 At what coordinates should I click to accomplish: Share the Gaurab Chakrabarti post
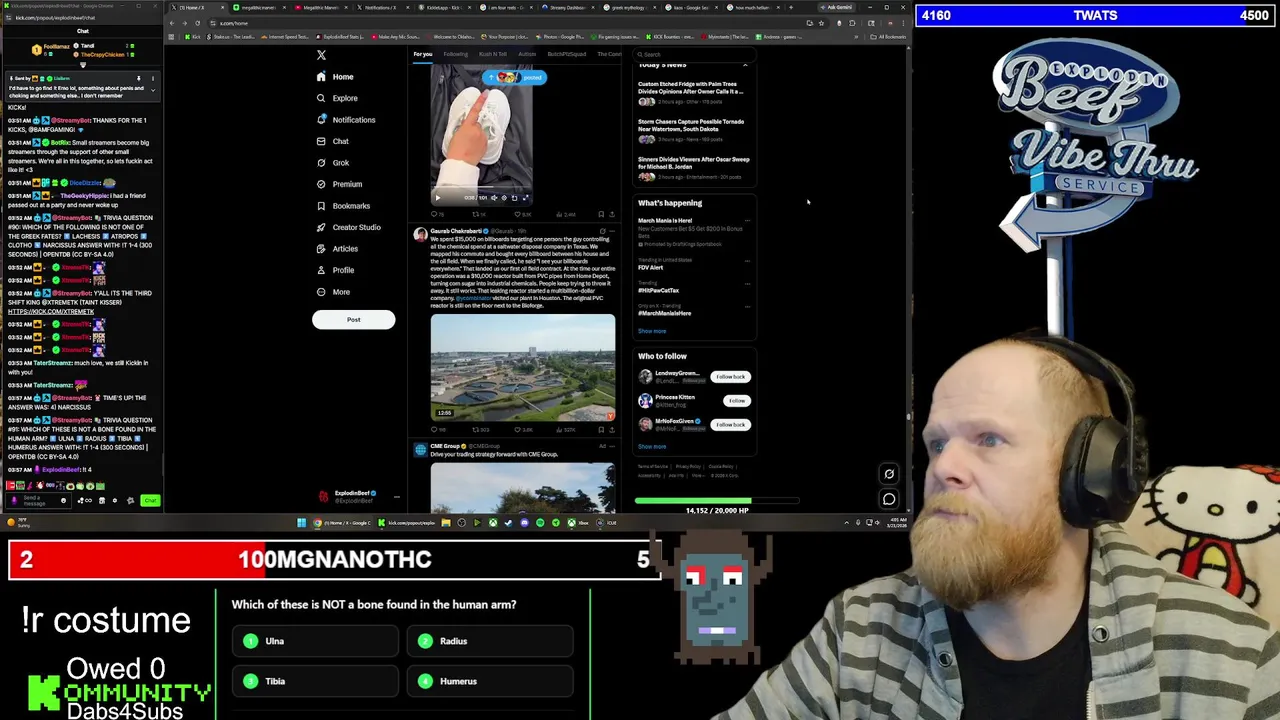click(x=612, y=430)
